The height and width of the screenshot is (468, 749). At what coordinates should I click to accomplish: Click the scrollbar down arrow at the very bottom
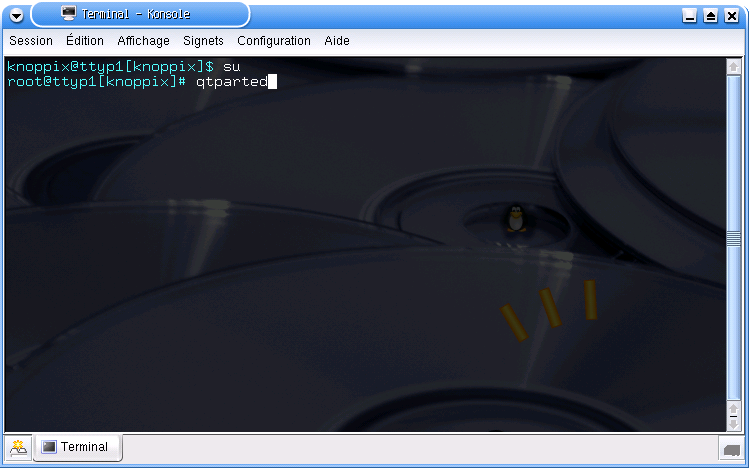[x=733, y=424]
